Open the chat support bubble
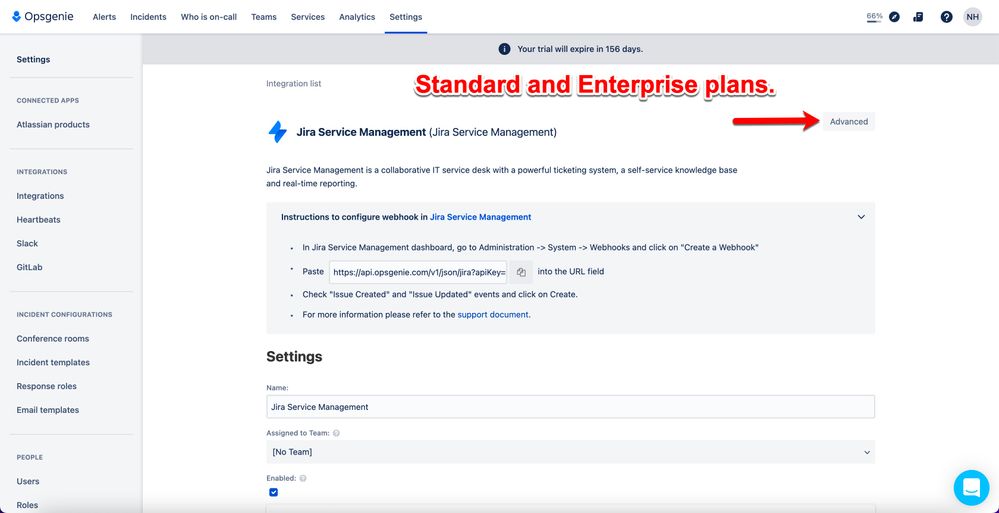999x513 pixels. (972, 488)
